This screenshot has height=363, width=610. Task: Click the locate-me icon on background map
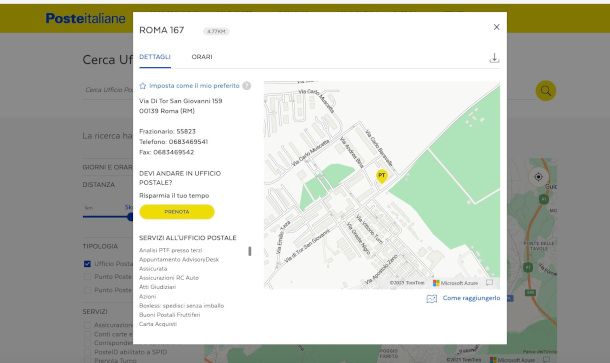click(538, 177)
